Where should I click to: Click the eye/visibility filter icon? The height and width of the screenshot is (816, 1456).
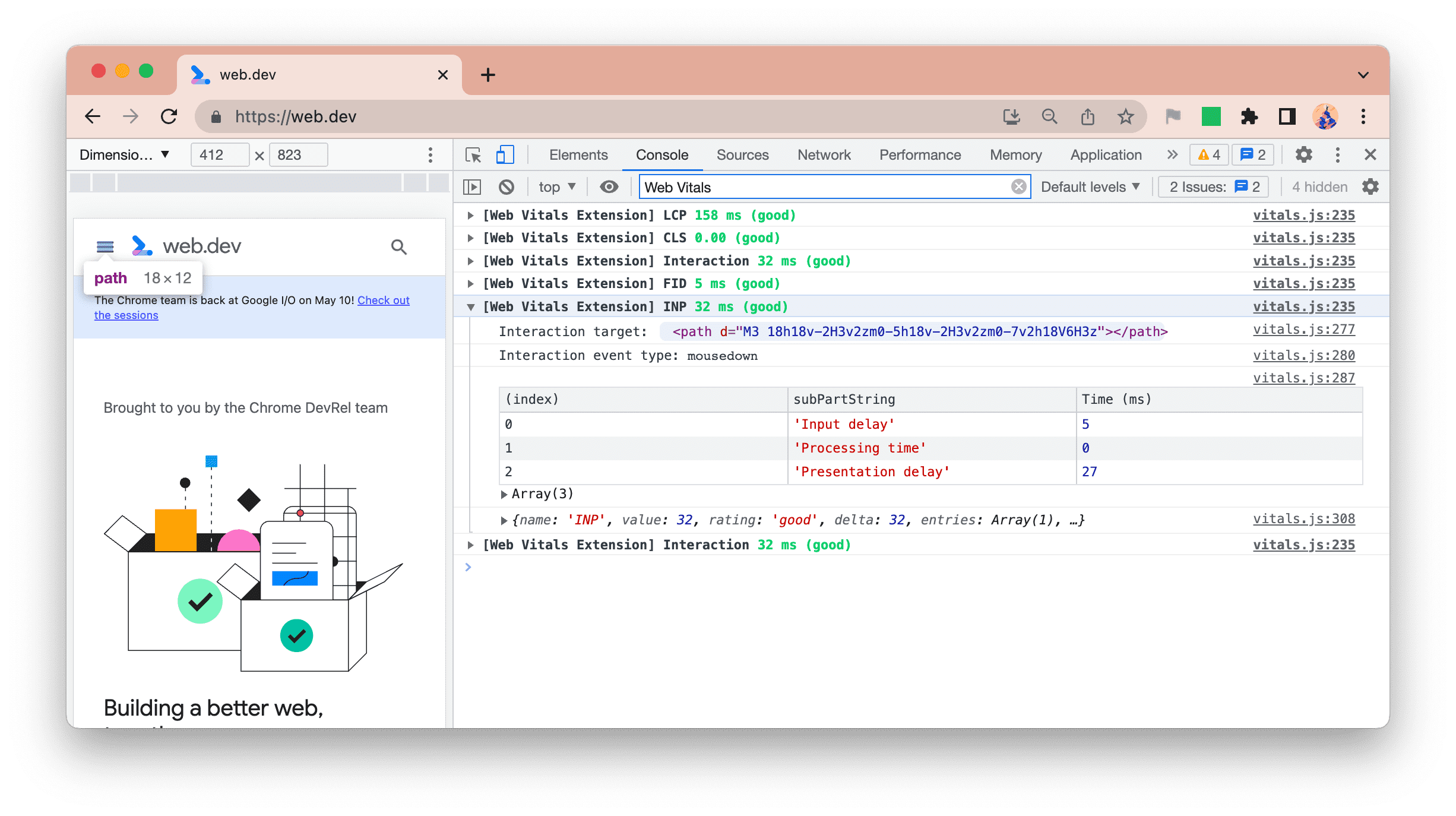[x=608, y=187]
